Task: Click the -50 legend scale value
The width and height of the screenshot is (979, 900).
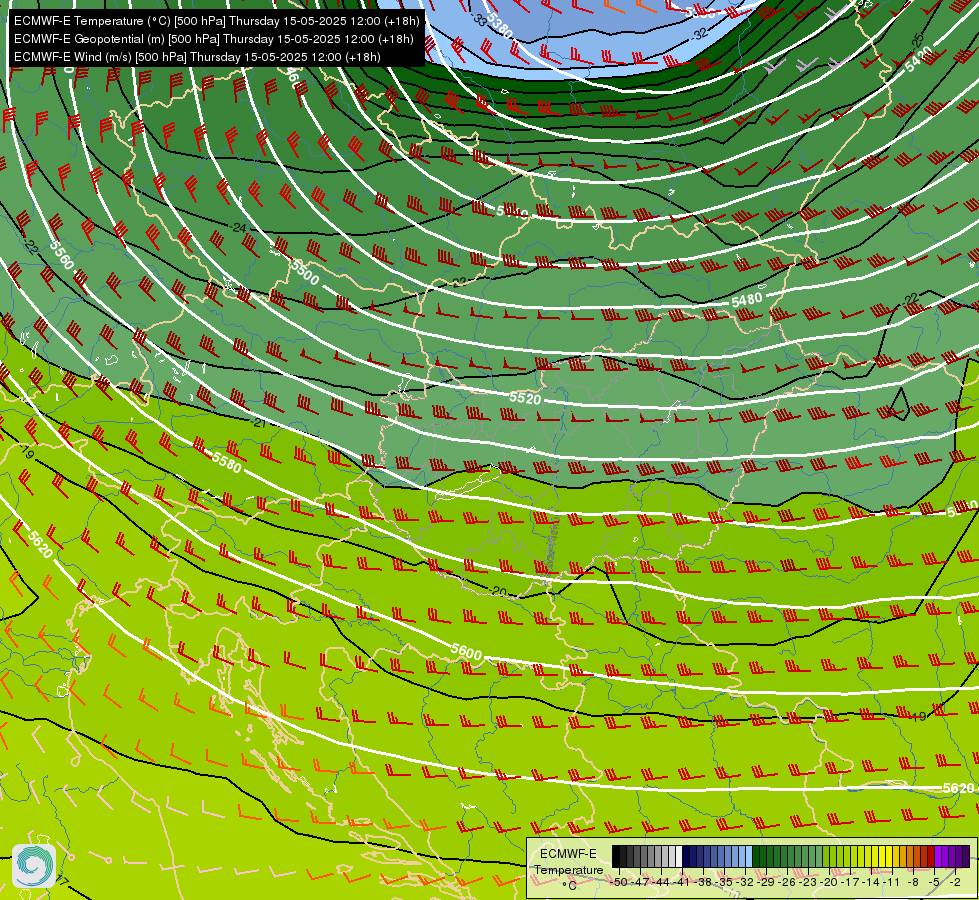Action: coord(620,882)
